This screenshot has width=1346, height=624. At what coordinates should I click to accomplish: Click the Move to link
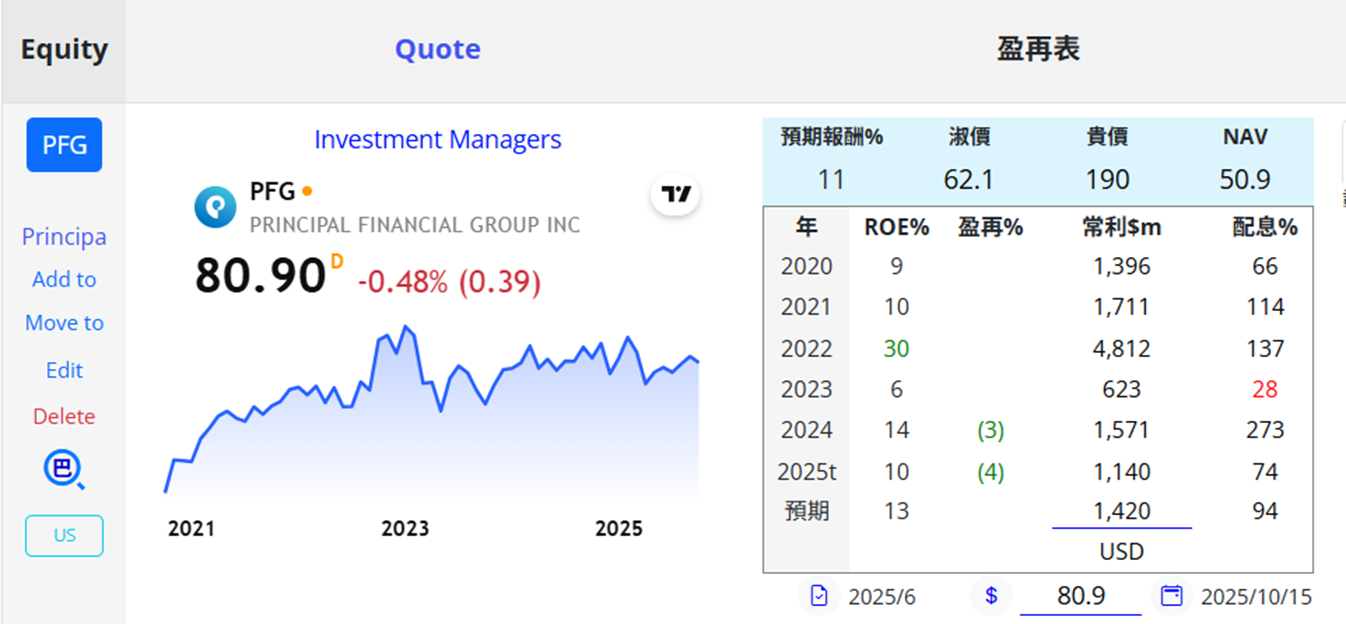pyautogui.click(x=64, y=323)
